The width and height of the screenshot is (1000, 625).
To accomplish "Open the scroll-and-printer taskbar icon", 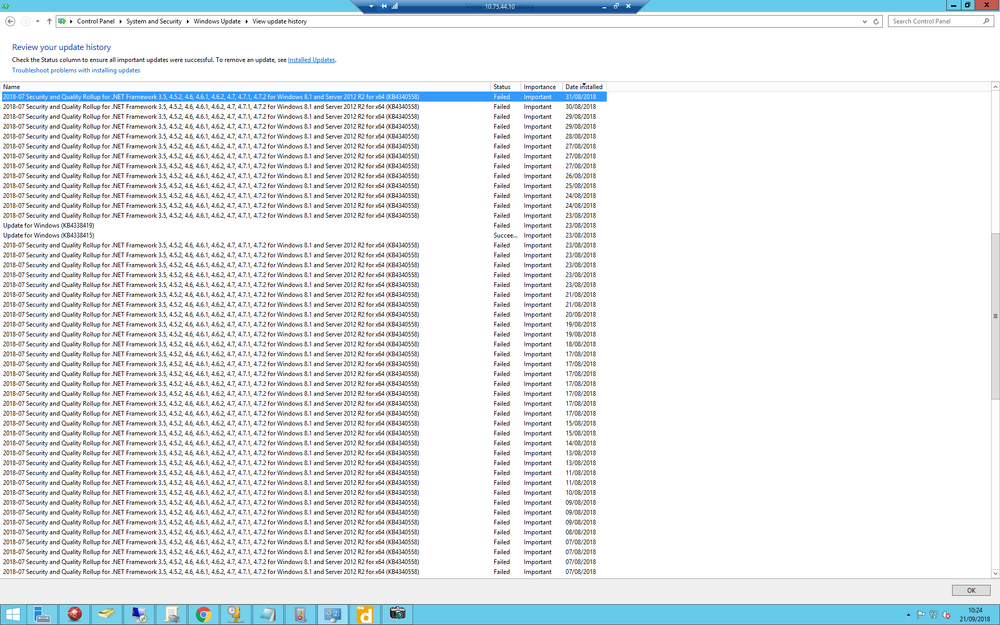I will (171, 614).
